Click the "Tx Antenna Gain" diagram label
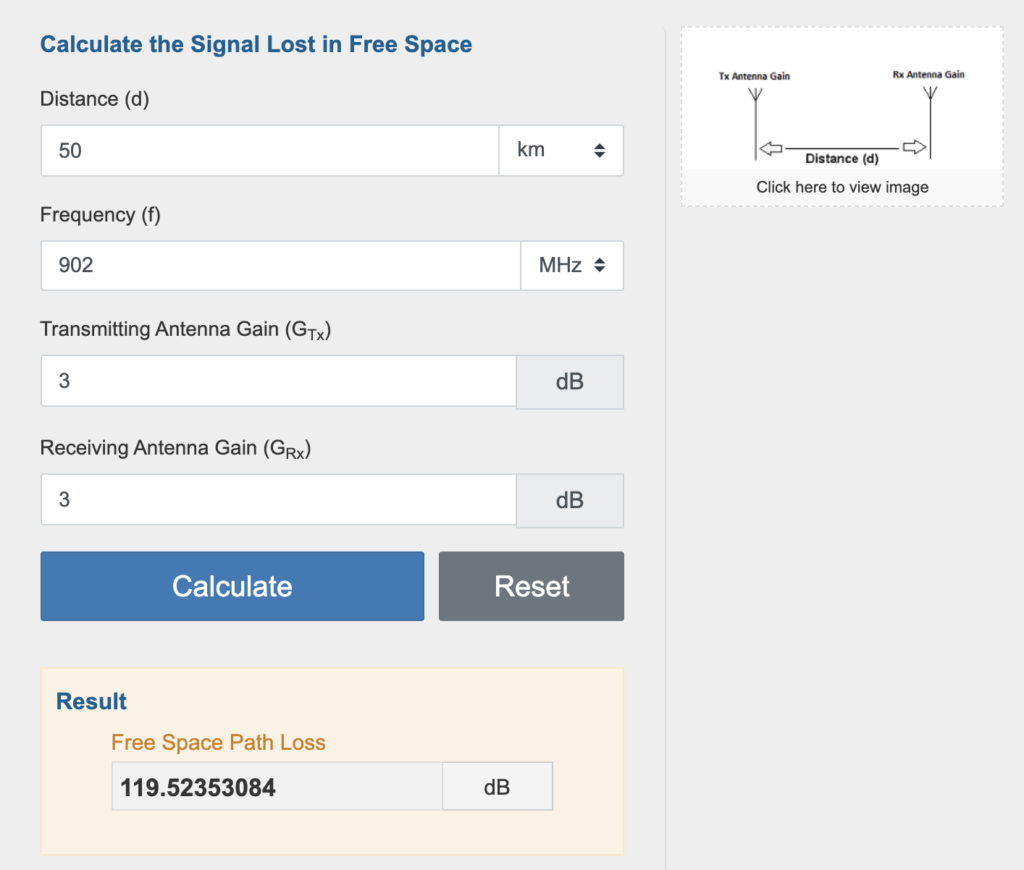 click(x=754, y=76)
